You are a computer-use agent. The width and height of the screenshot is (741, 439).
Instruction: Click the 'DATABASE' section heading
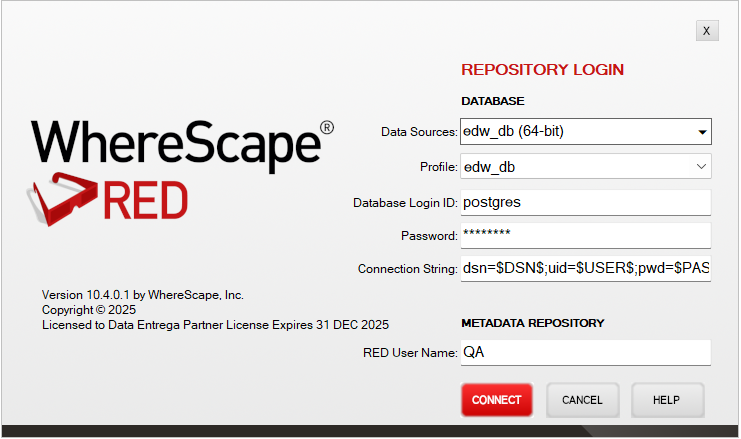493,101
